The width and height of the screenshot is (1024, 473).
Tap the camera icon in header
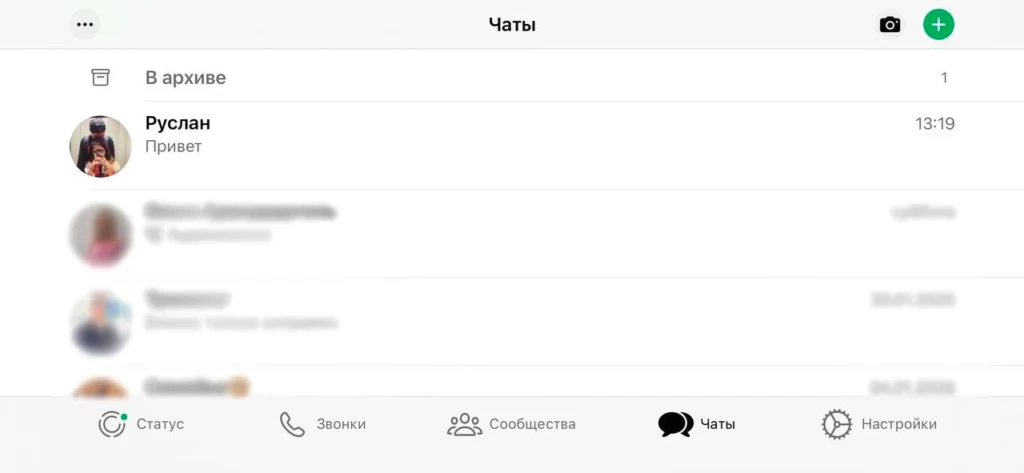point(889,25)
